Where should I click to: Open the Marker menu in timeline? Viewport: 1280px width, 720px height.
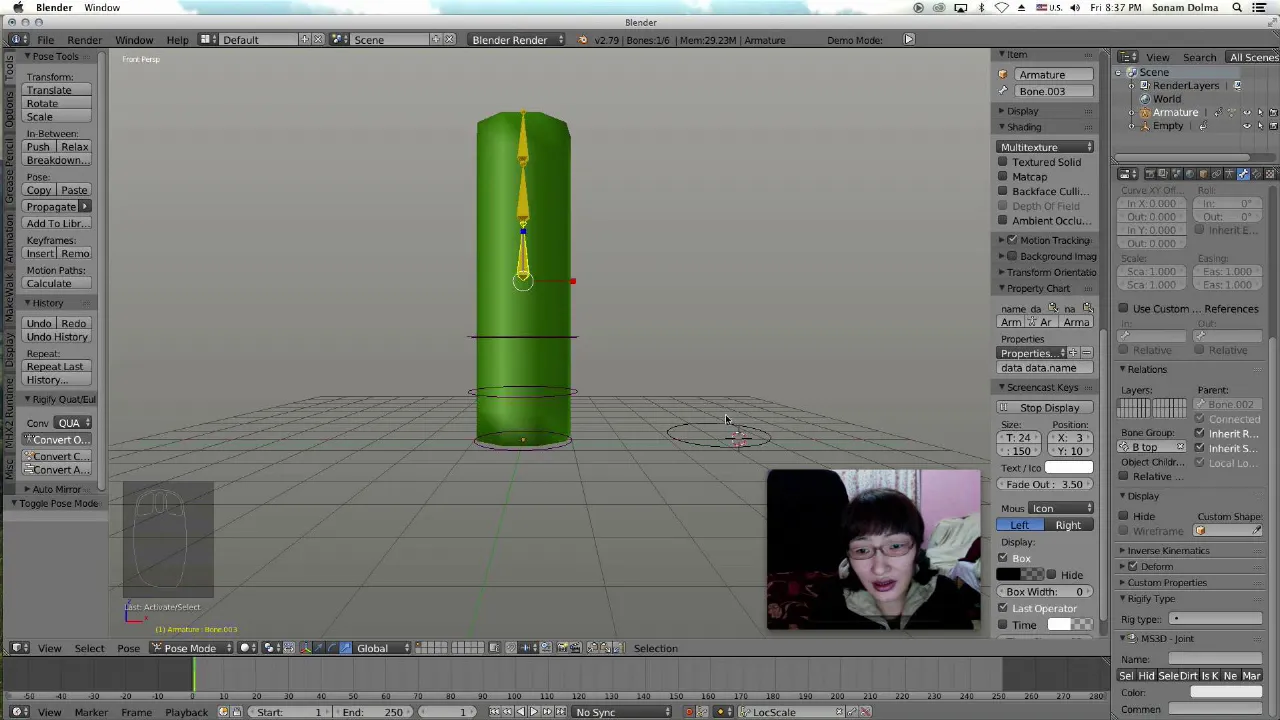tap(91, 712)
